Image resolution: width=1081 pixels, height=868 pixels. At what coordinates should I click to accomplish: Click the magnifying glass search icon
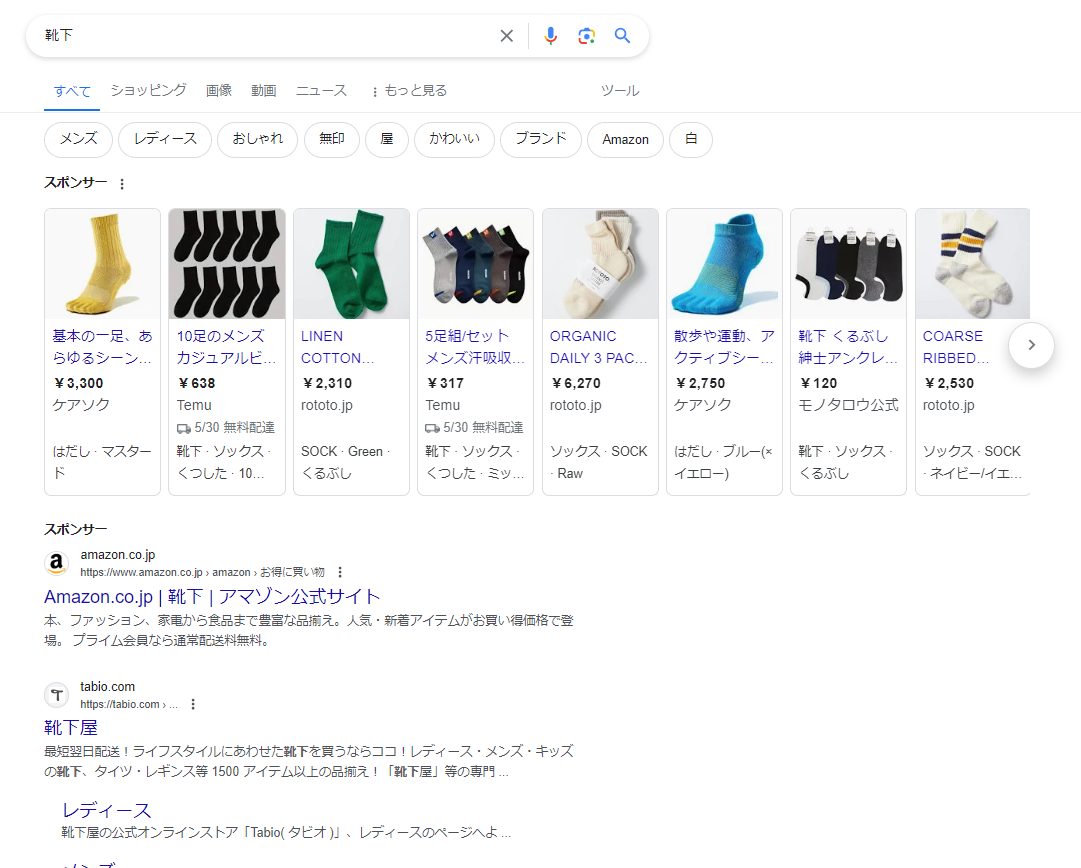(623, 36)
